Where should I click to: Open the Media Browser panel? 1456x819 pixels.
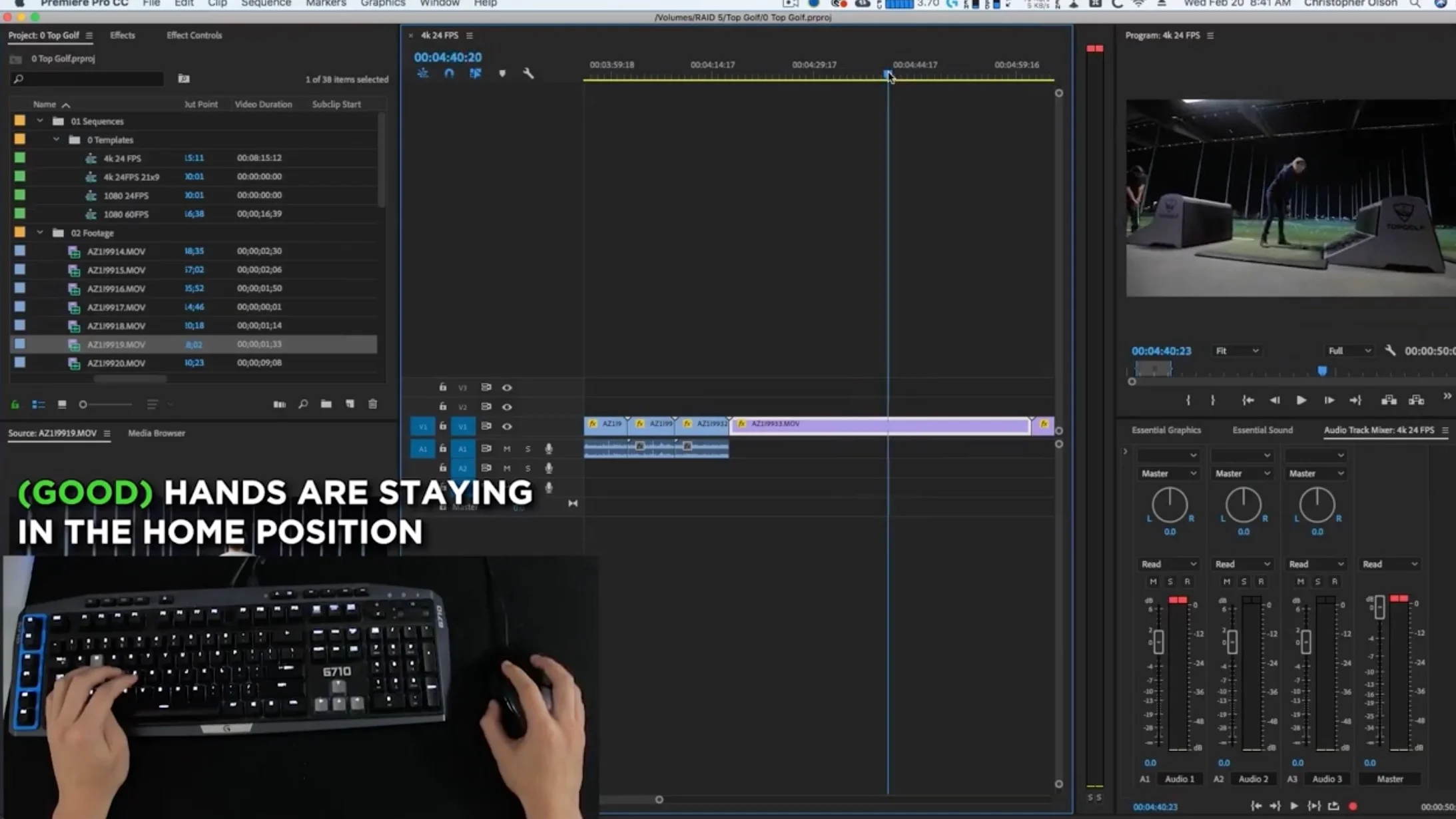(156, 433)
